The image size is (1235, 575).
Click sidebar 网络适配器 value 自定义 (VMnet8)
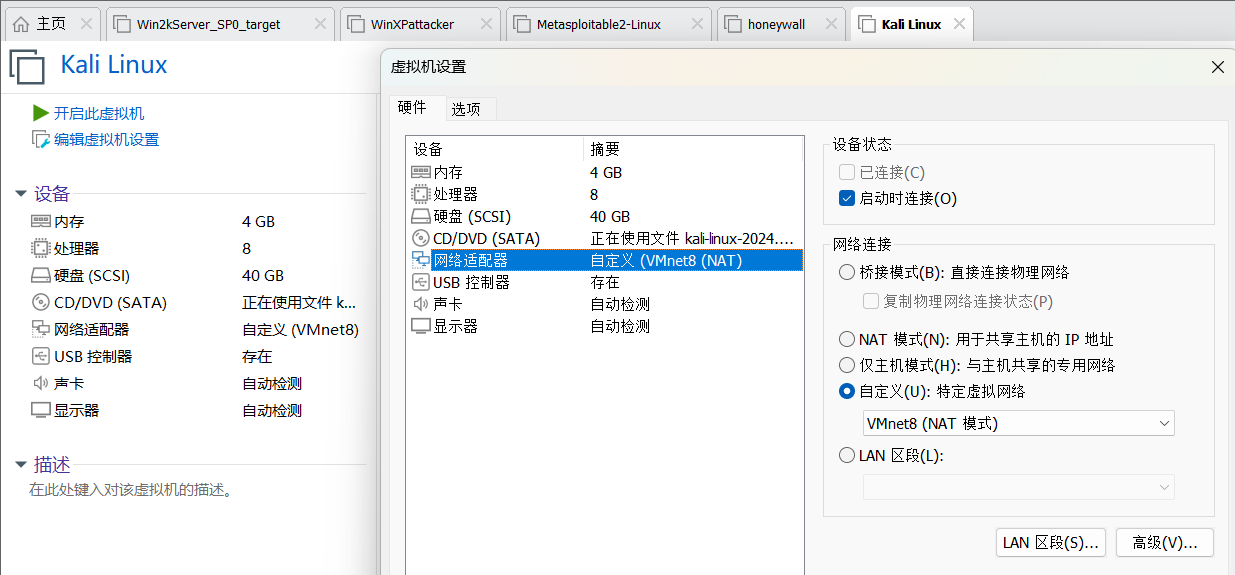click(300, 329)
